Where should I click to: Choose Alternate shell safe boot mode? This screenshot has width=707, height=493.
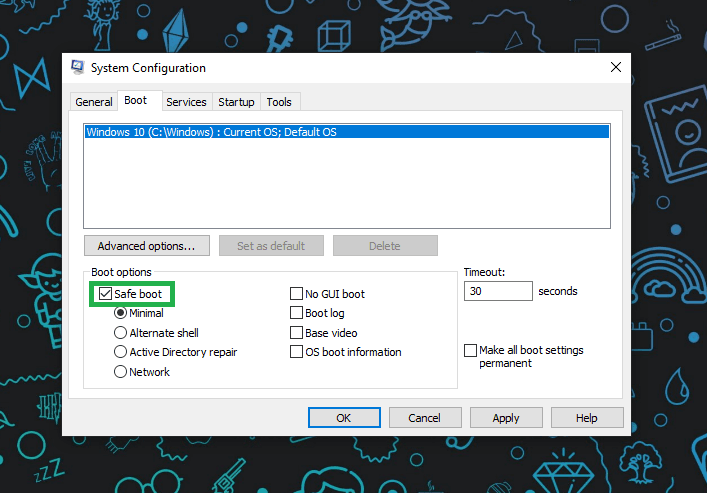(x=120, y=332)
